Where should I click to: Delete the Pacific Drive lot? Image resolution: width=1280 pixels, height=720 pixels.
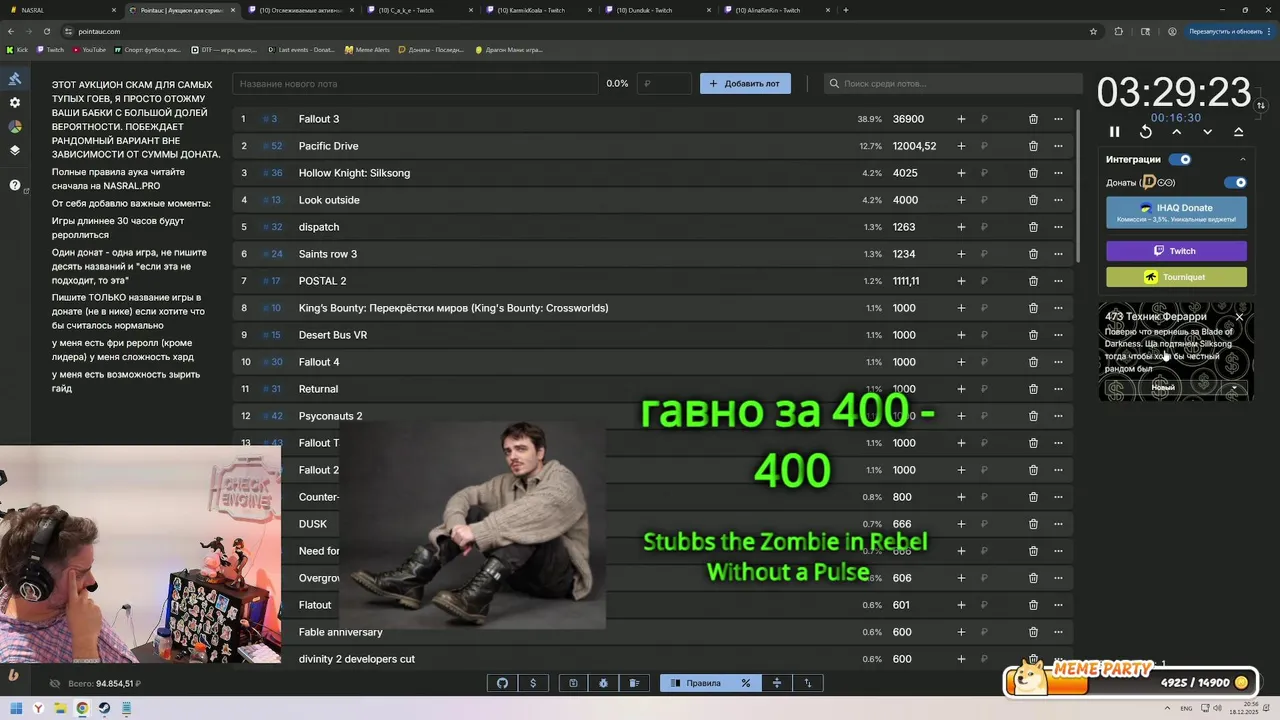1033,146
